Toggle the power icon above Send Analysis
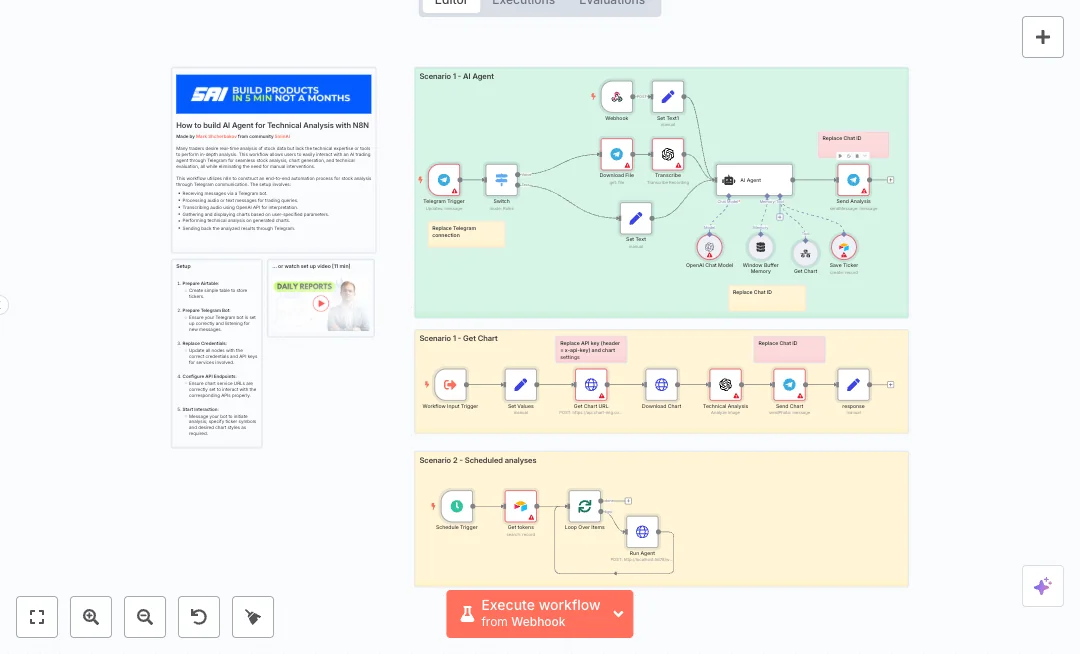Image resolution: width=1080 pixels, height=654 pixels. [848, 156]
